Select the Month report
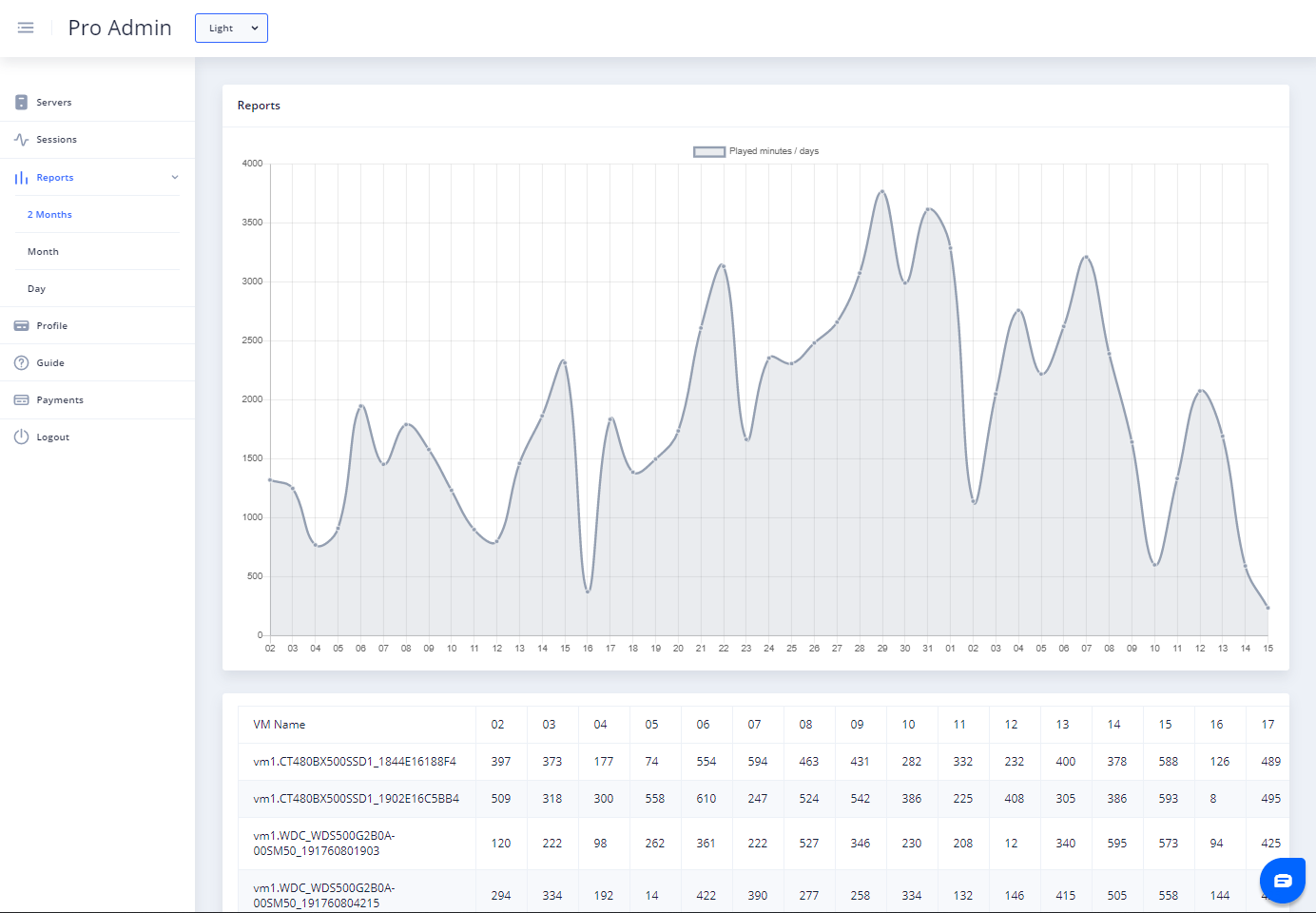 43,251
